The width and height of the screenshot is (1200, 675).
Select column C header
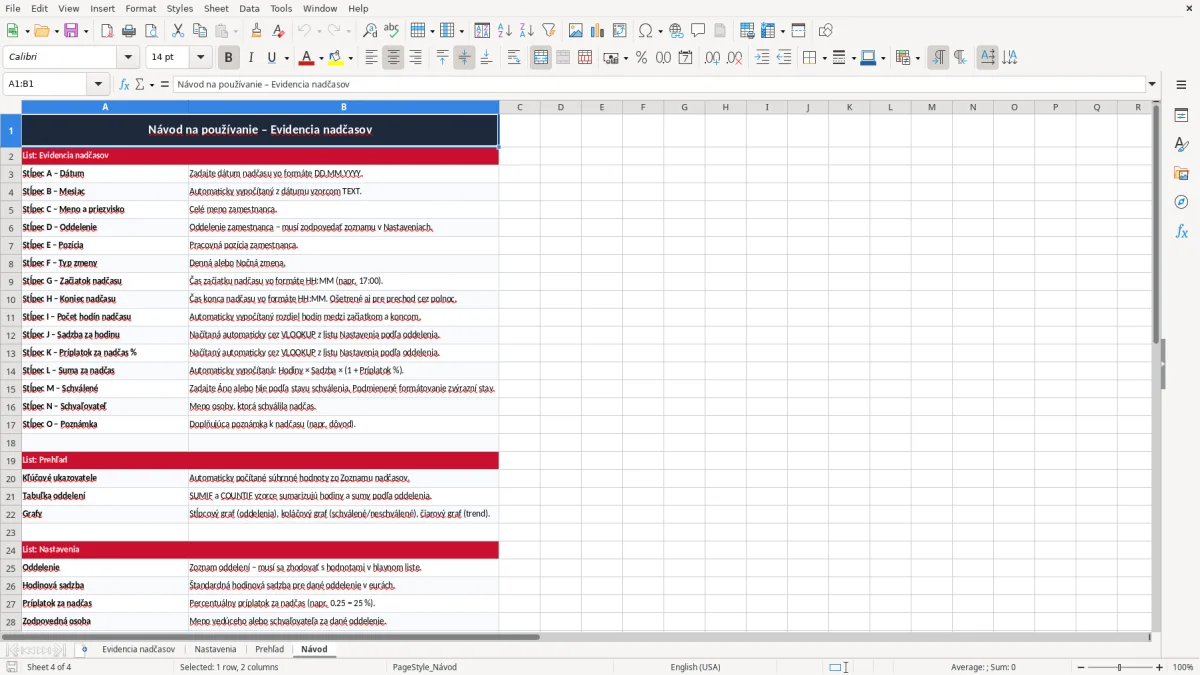coord(519,107)
